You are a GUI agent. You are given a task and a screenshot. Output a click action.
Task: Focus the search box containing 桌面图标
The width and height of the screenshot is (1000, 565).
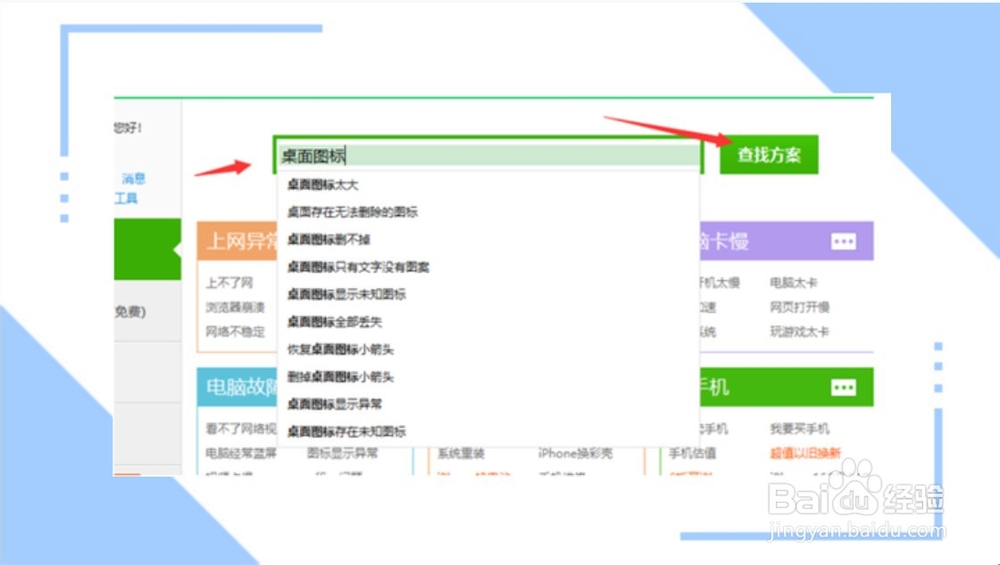coord(489,155)
